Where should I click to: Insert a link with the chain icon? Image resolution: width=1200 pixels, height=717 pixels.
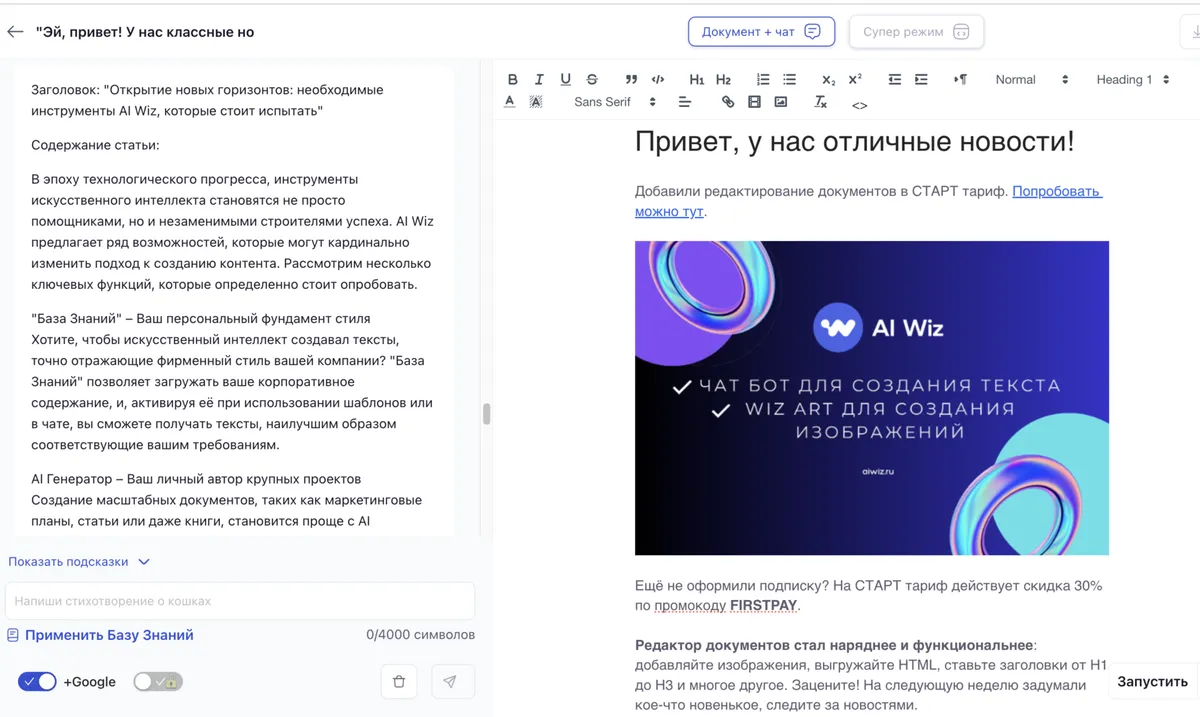[728, 102]
